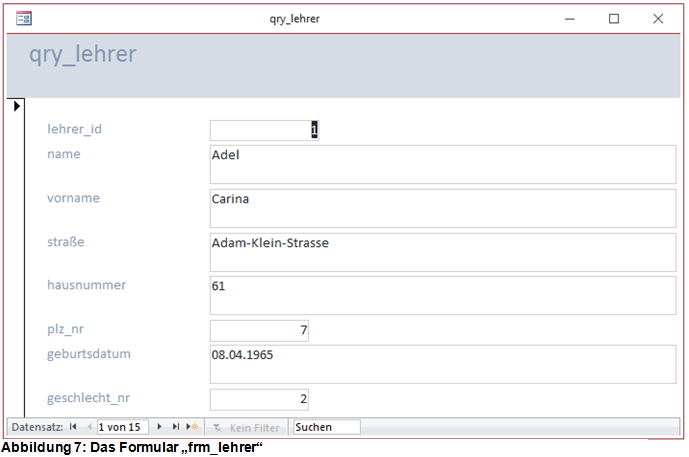Screen dimensions: 689x457
Task: Click the hausnummer field showing 61
Action: click(x=442, y=295)
